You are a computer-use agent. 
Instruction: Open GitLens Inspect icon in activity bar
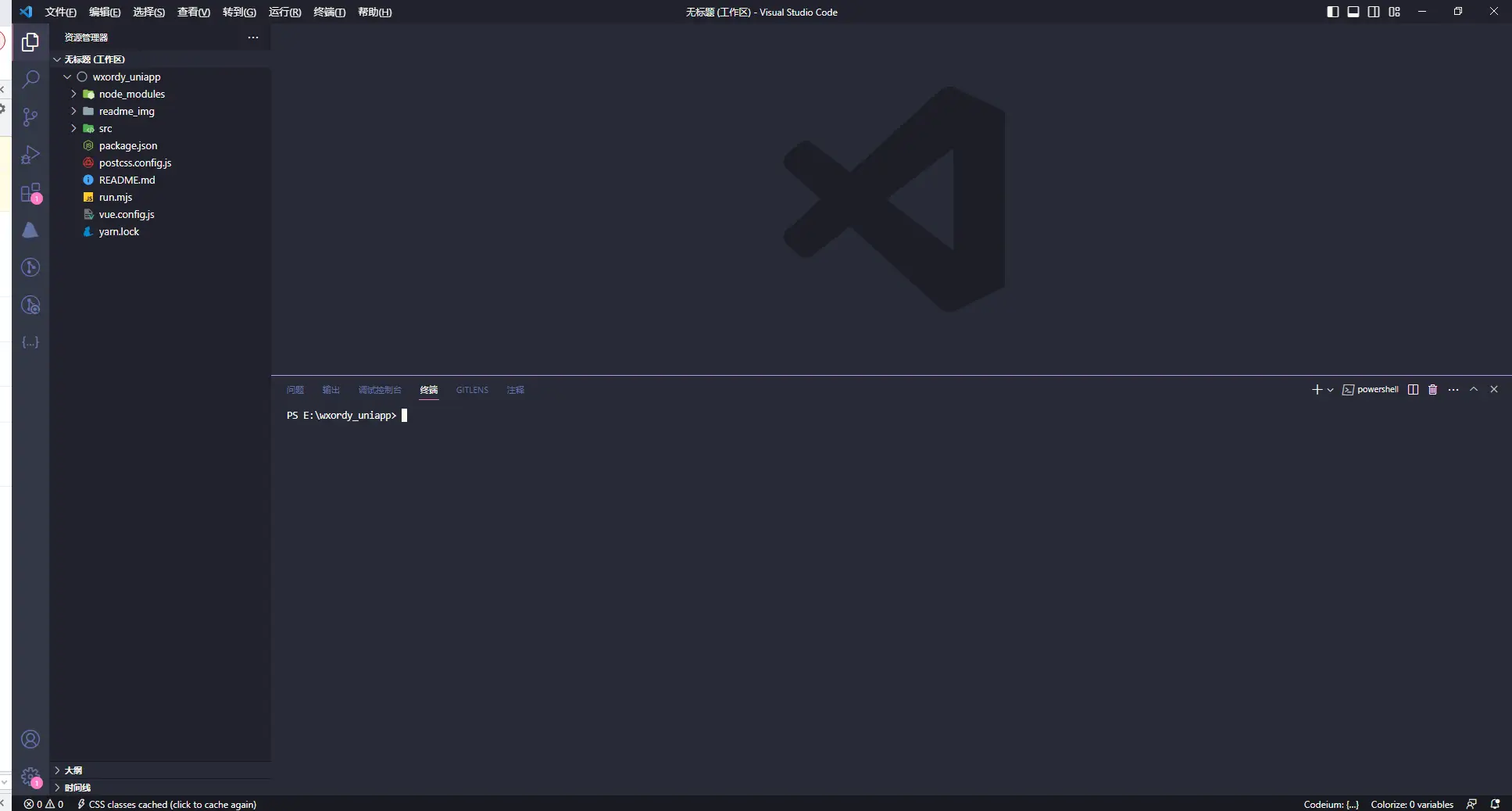(x=30, y=305)
